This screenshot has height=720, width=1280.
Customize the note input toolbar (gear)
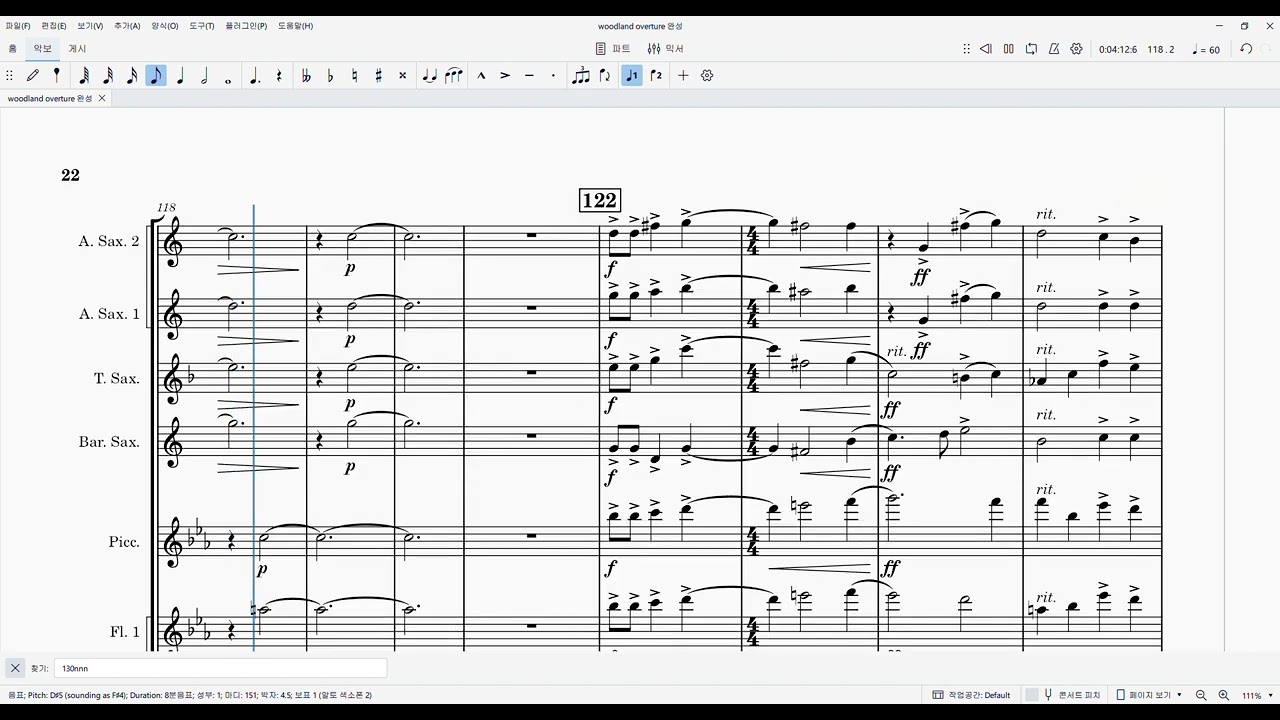coord(707,75)
